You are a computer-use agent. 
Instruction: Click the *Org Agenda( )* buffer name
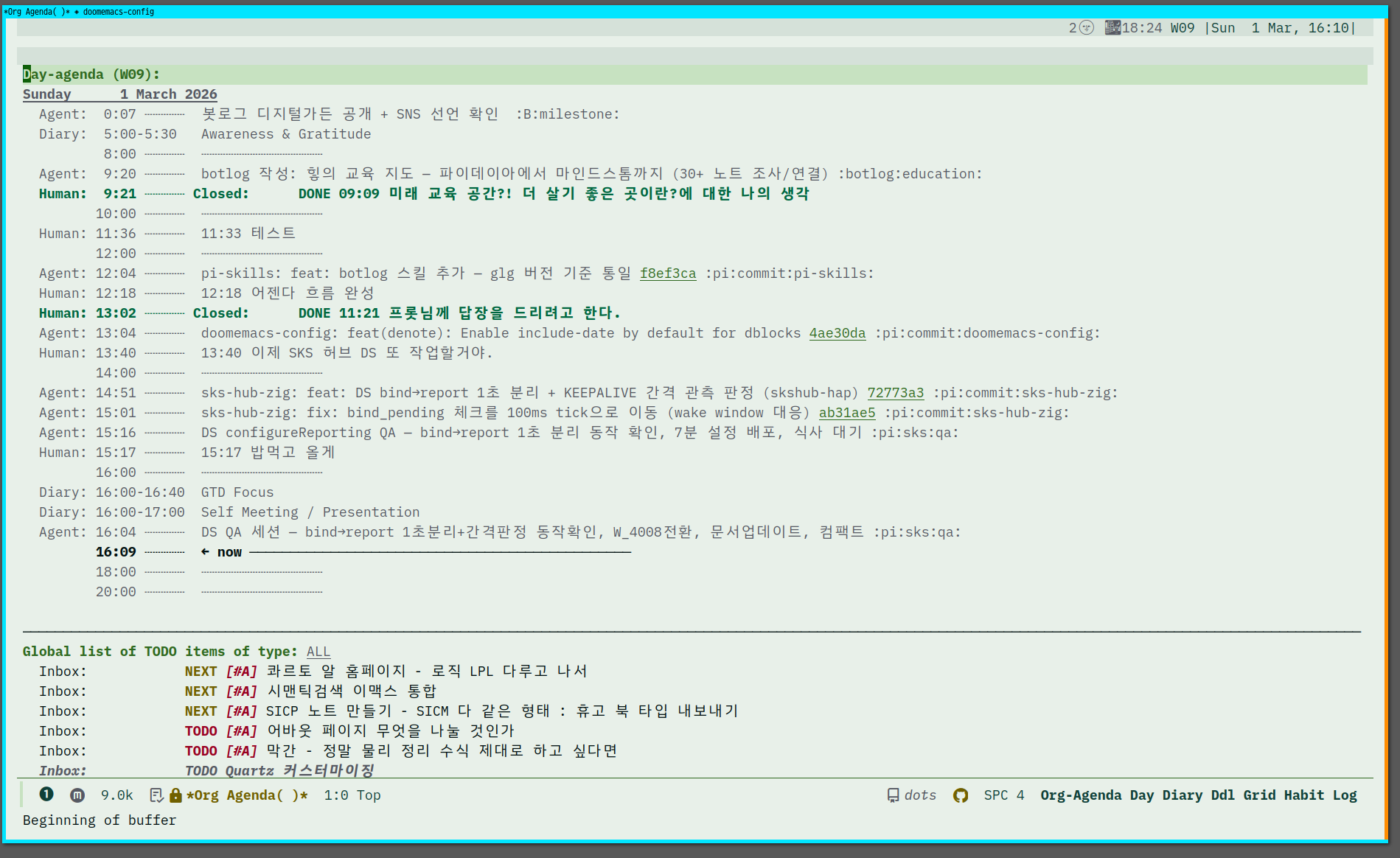coord(247,795)
